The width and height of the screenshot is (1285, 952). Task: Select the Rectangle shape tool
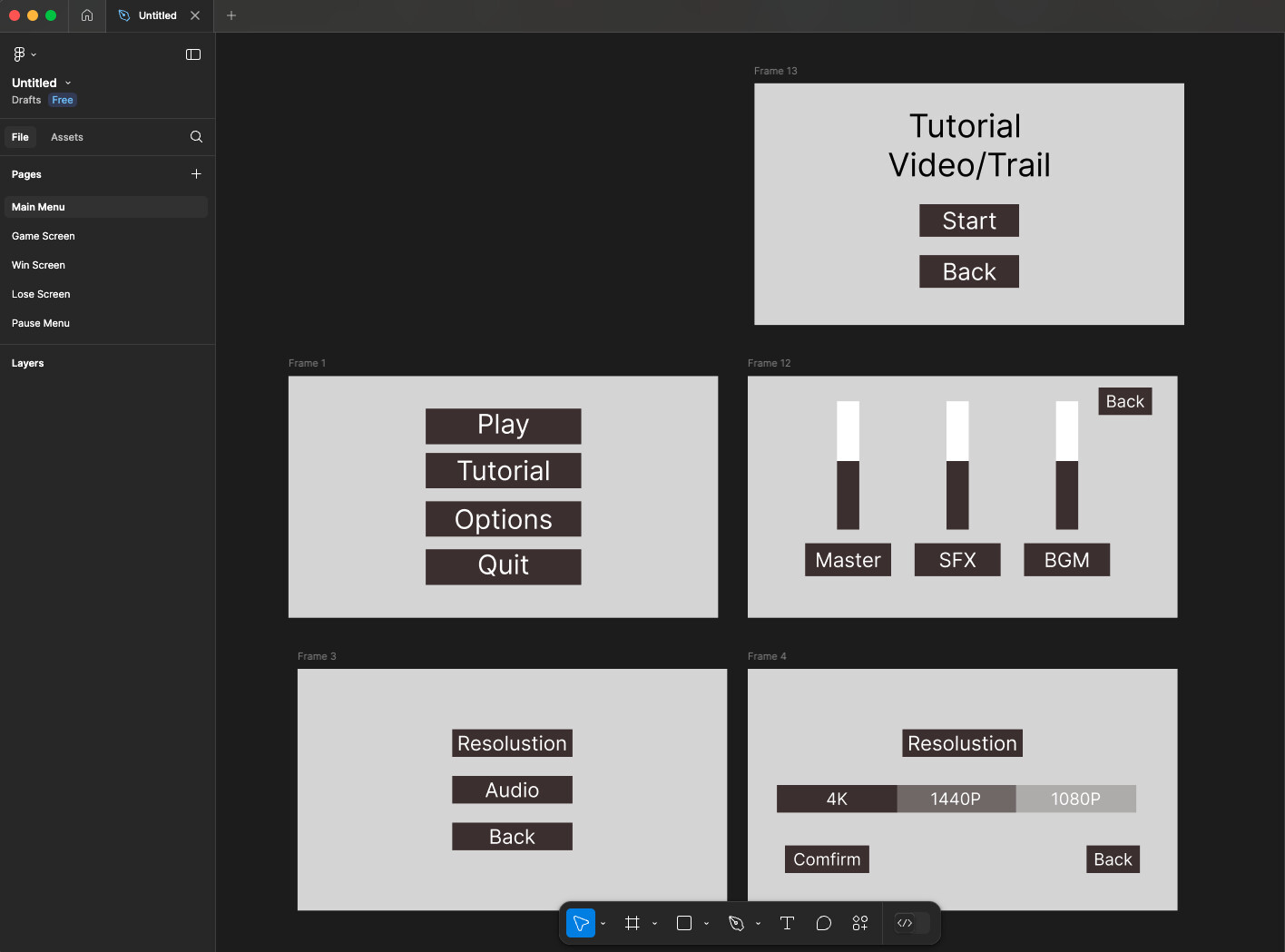point(684,923)
